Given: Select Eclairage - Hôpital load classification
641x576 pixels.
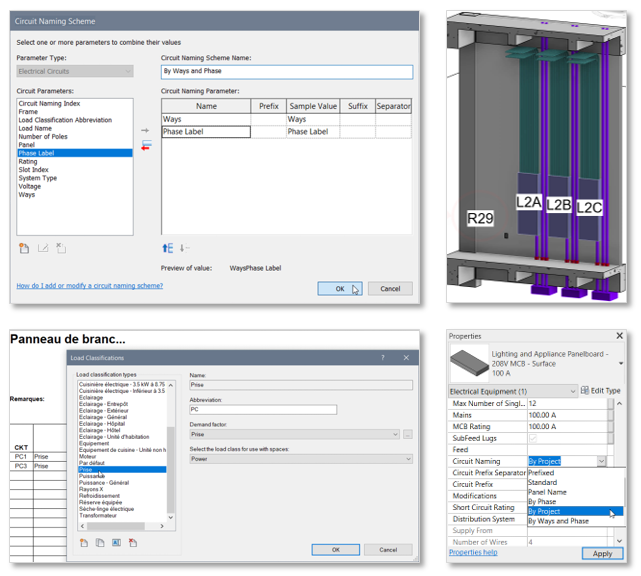Looking at the screenshot, I should (x=102, y=424).
